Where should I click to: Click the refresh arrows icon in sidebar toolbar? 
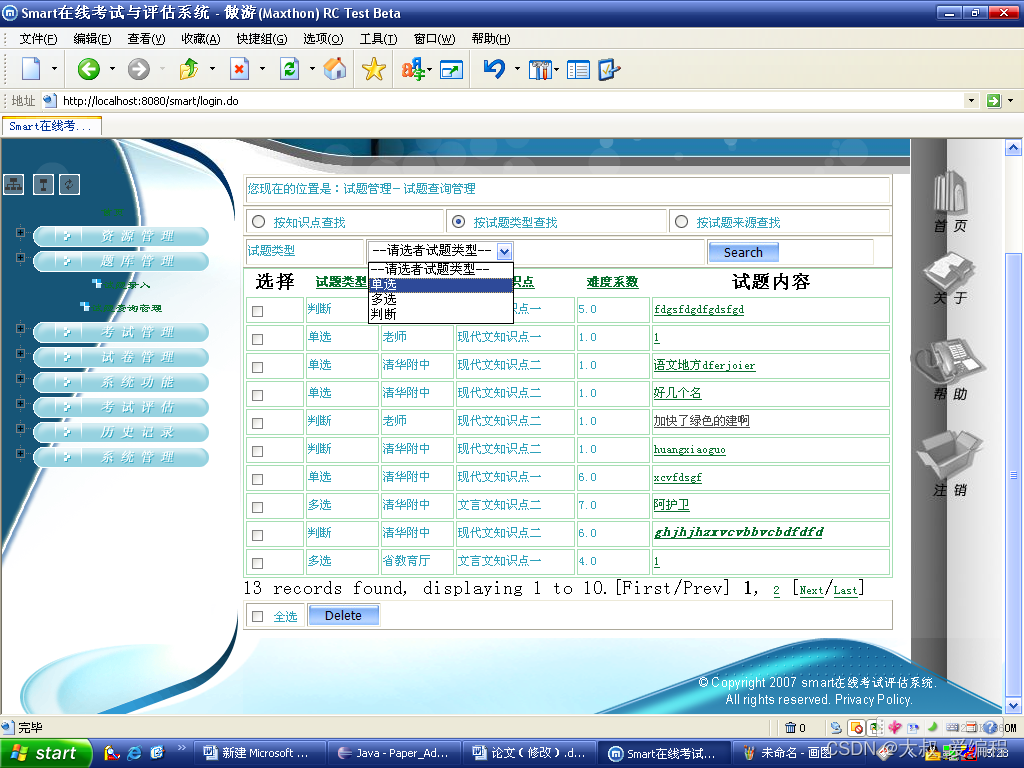[x=69, y=184]
